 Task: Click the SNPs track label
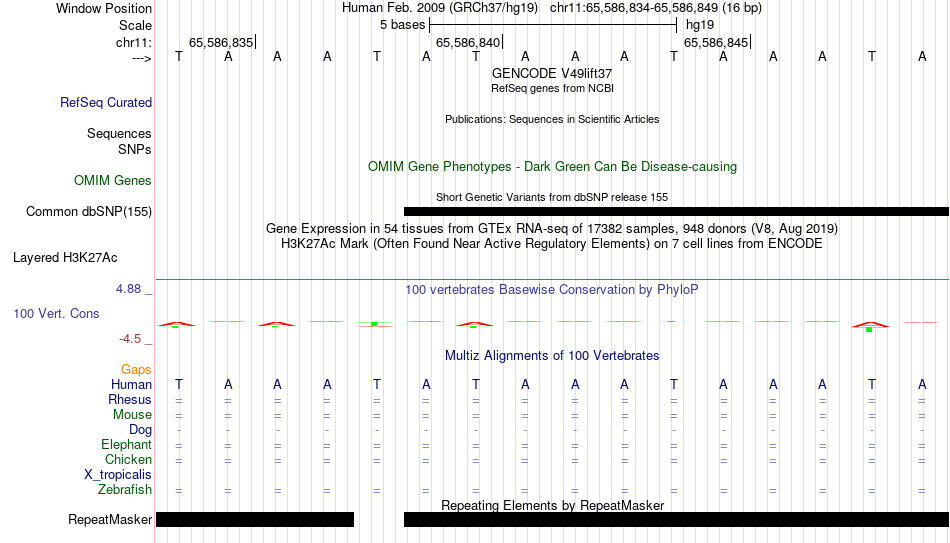[x=135, y=149]
